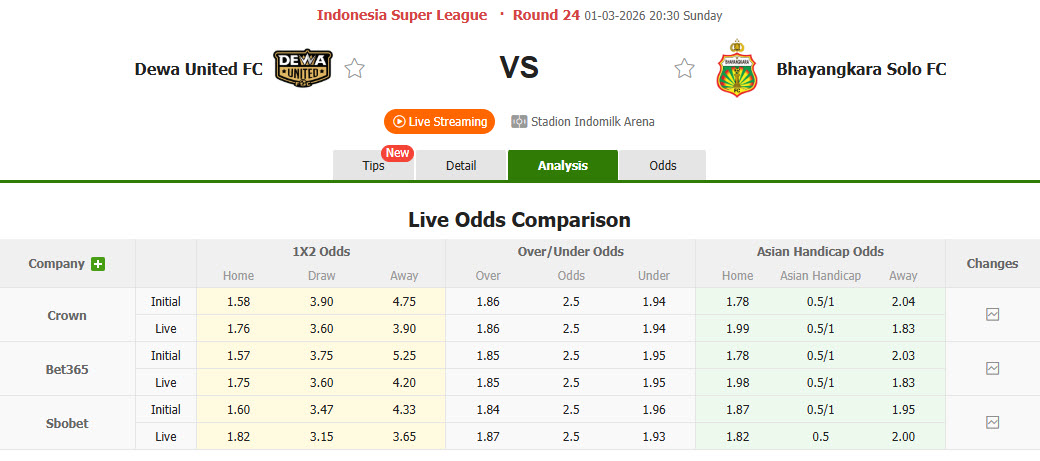Screen dimensions: 1040x461
Task: Click the Dewa United FC team name
Action: tap(199, 69)
